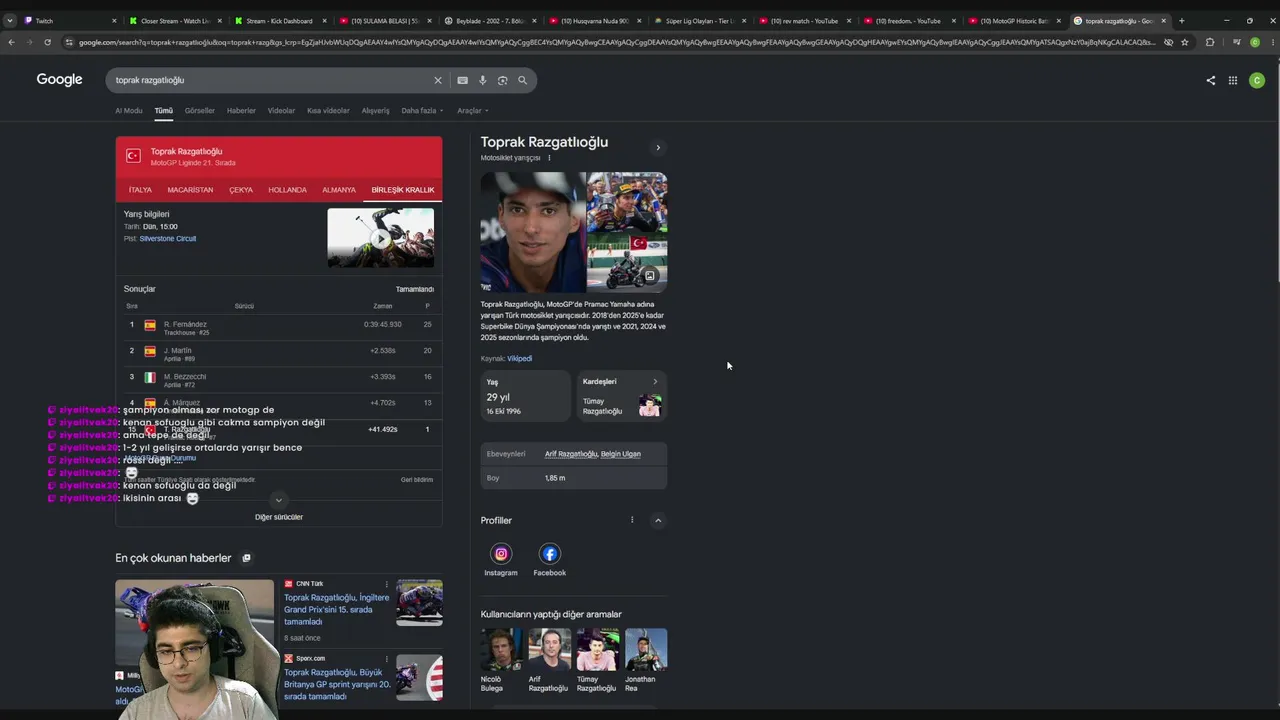Open more options beside Motosiklet yarışçısı

549,158
